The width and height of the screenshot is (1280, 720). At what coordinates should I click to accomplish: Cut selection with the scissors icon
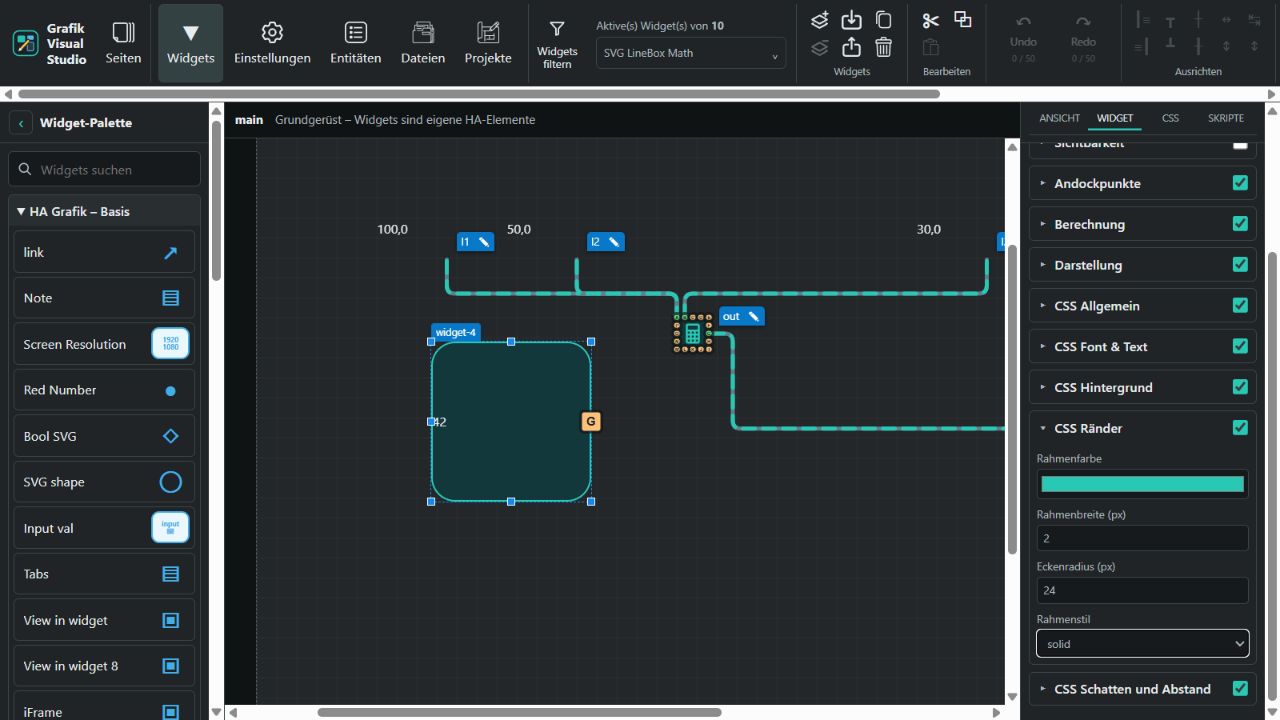click(x=931, y=20)
